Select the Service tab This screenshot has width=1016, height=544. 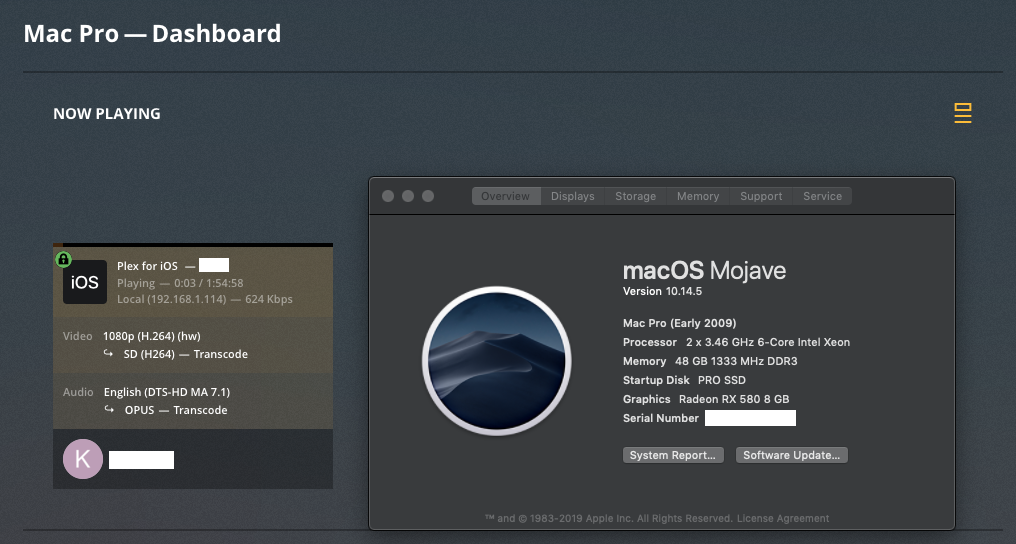tap(822, 196)
